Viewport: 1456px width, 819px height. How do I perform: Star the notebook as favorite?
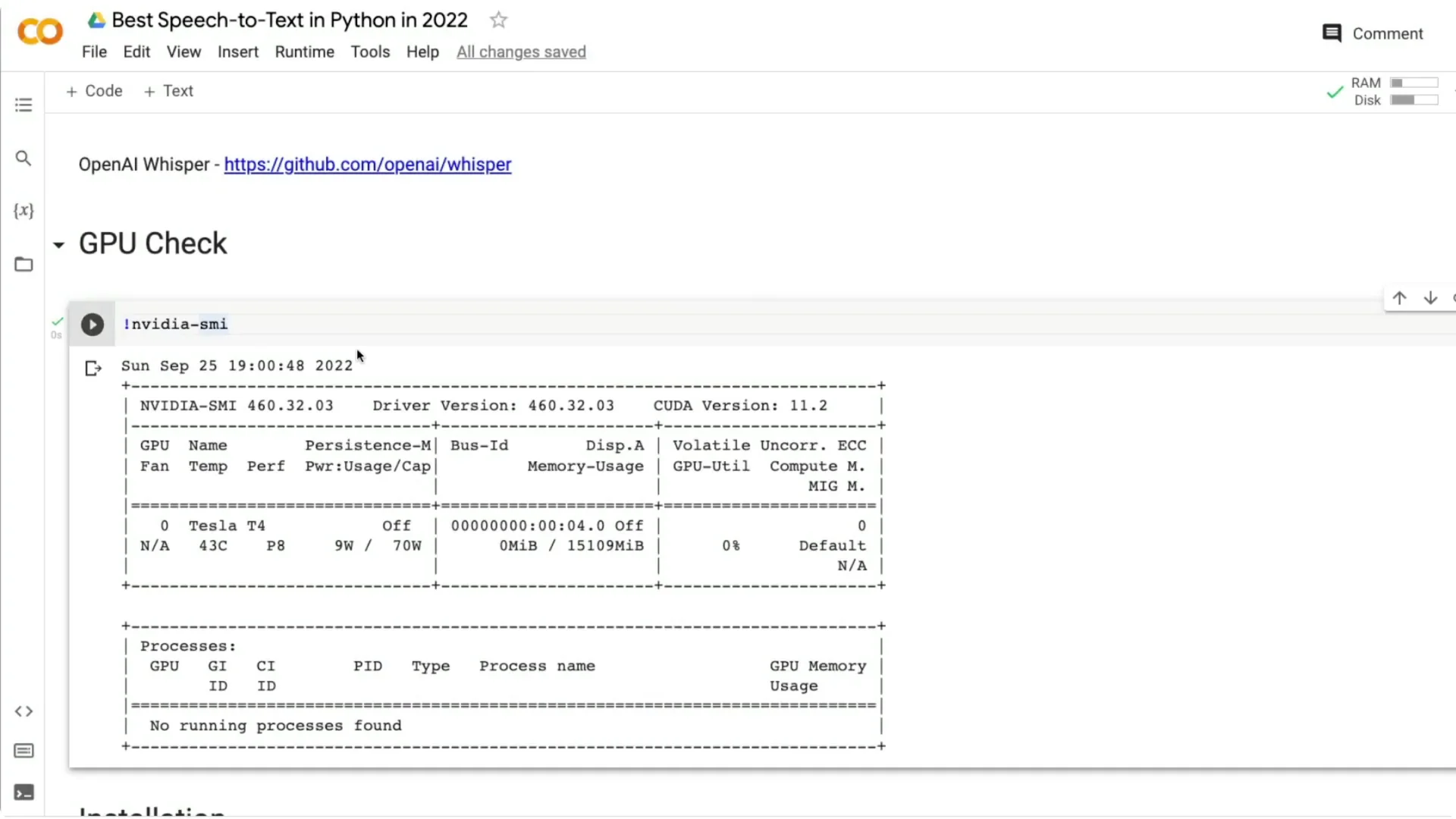coord(498,20)
